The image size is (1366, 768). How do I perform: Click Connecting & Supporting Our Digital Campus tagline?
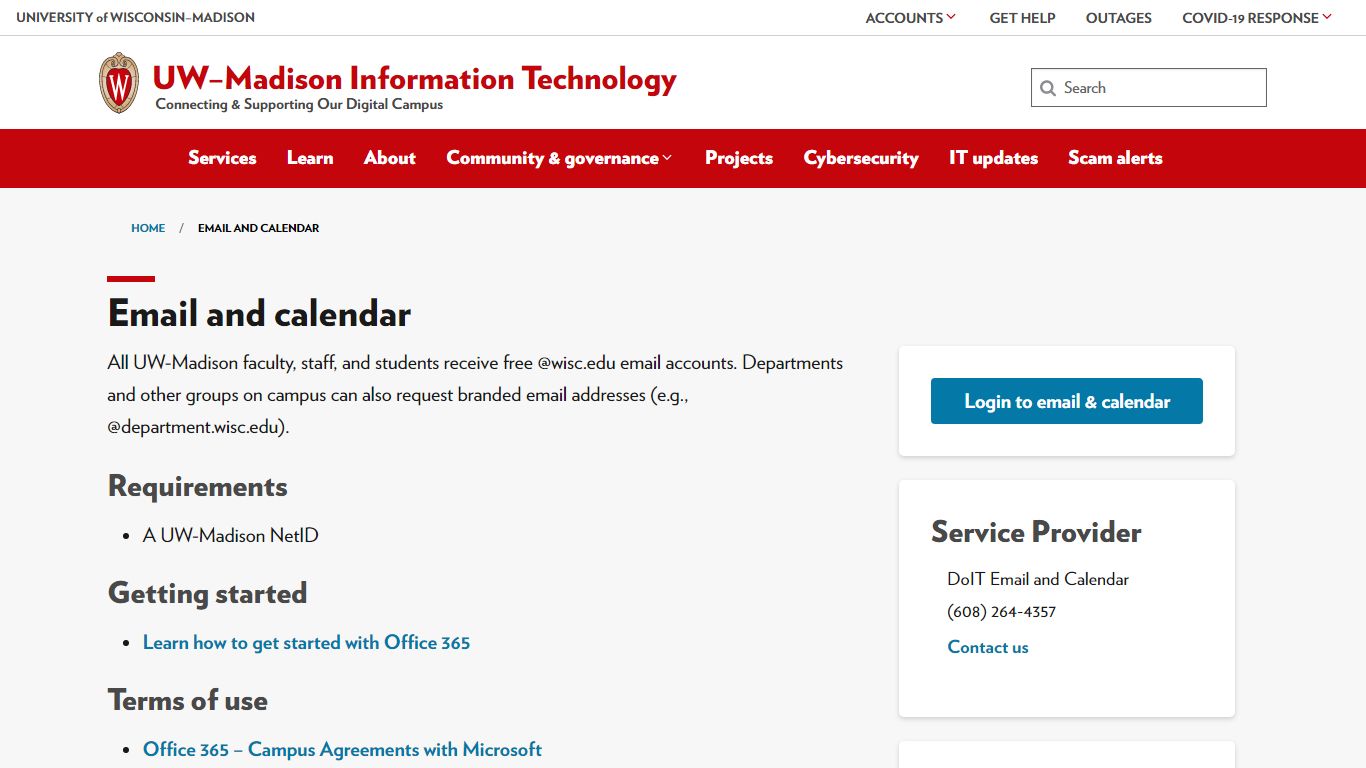click(299, 104)
